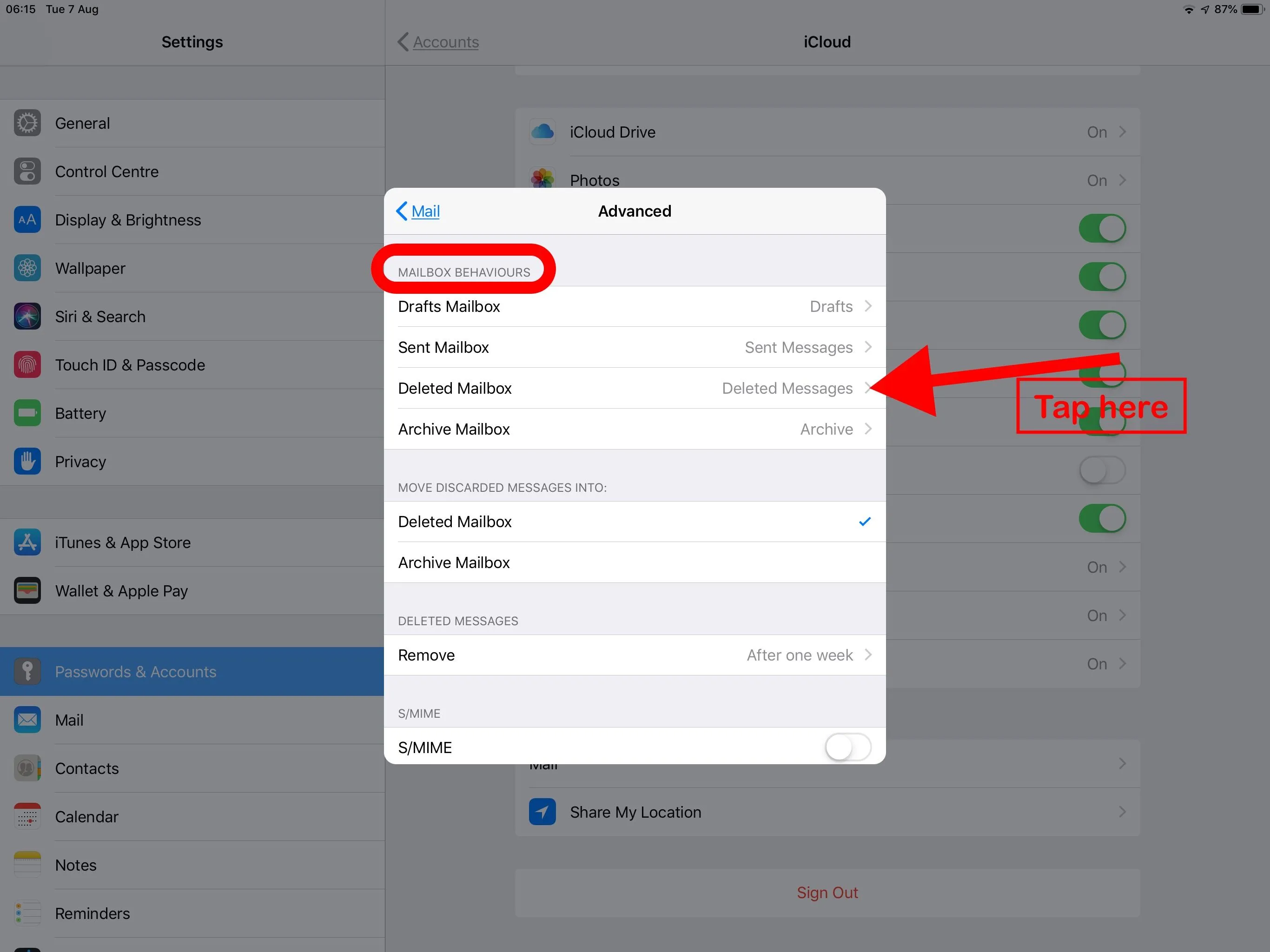Tap the Privacy hand icon
Viewport: 1270px width, 952px height.
27,461
